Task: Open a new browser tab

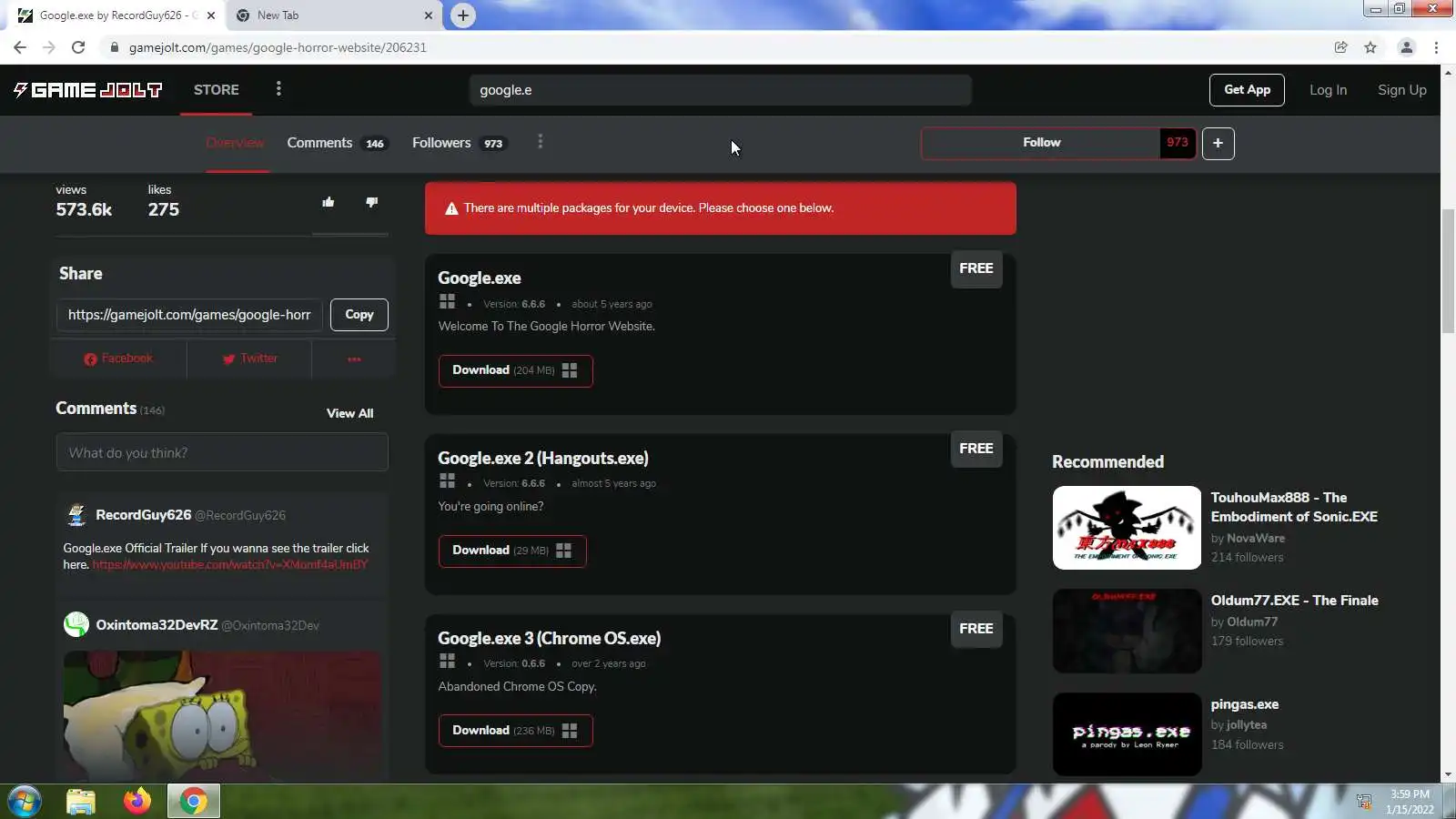Action: pyautogui.click(x=463, y=15)
